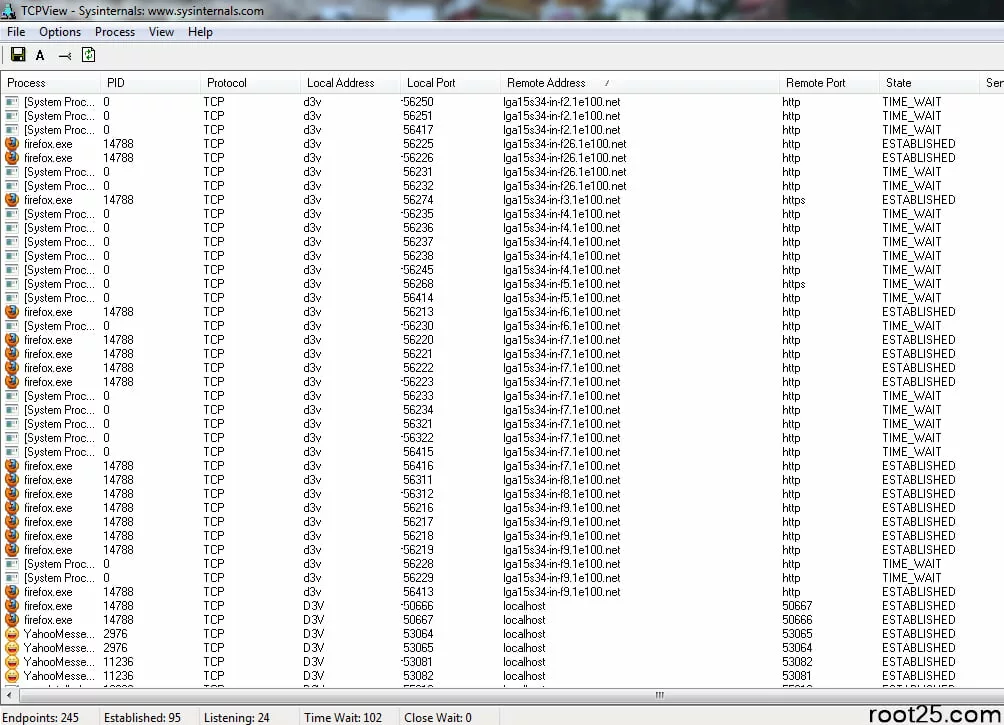Toggle Resolve Addresses 'A' toolbar icon
This screenshot has width=1004, height=725.
click(x=40, y=55)
